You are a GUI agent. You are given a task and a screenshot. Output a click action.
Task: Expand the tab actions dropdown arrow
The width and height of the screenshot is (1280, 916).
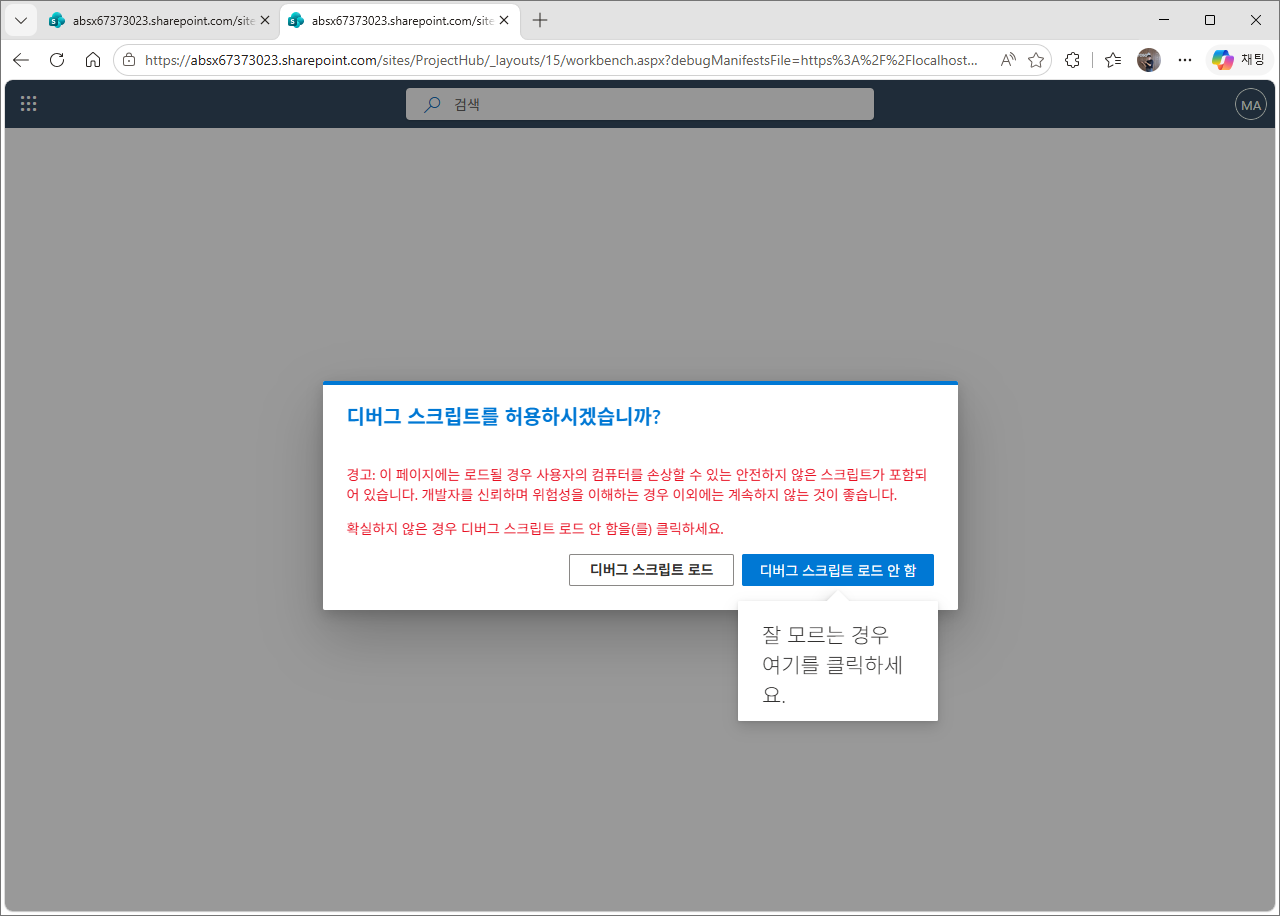click(21, 20)
